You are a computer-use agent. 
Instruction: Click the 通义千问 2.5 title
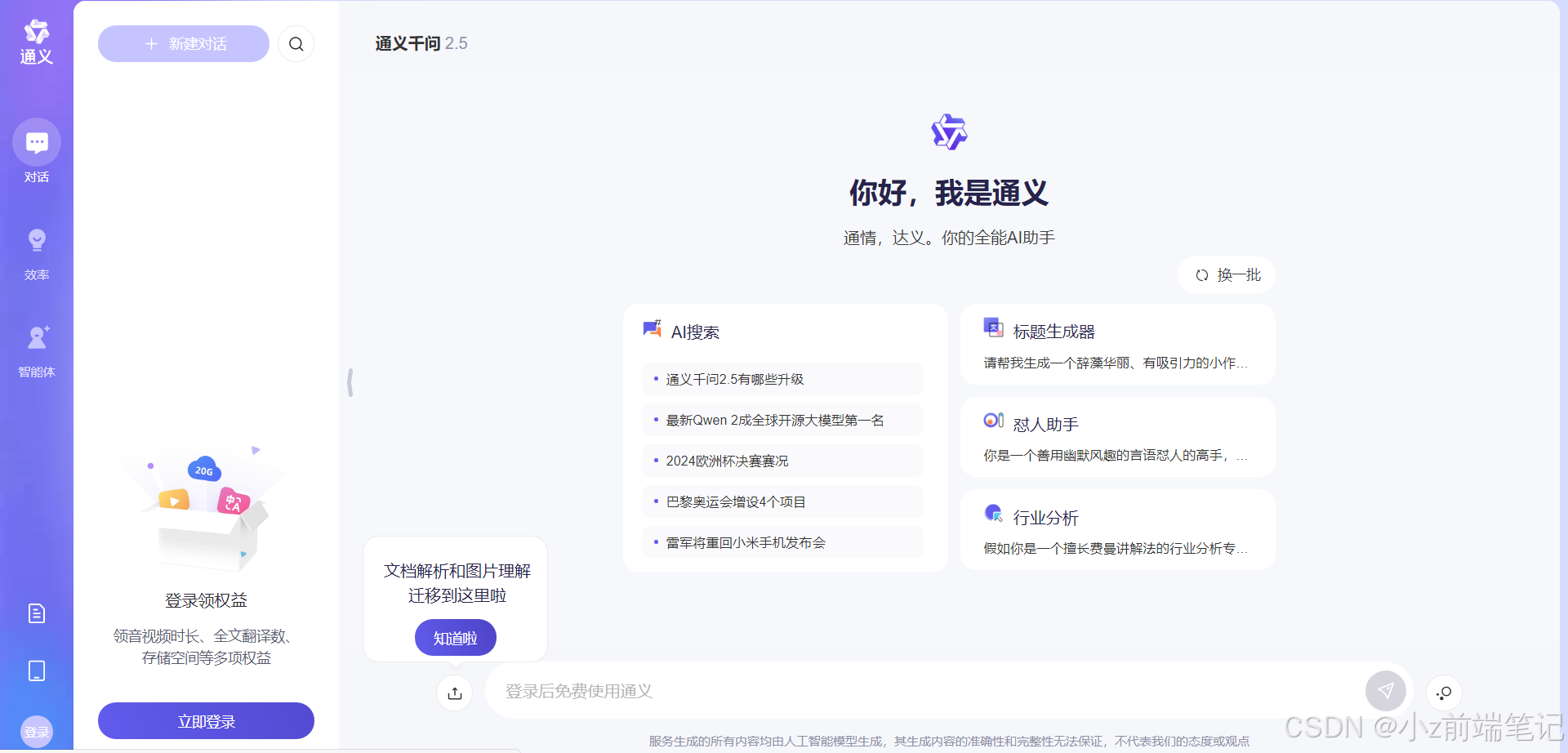coord(421,43)
